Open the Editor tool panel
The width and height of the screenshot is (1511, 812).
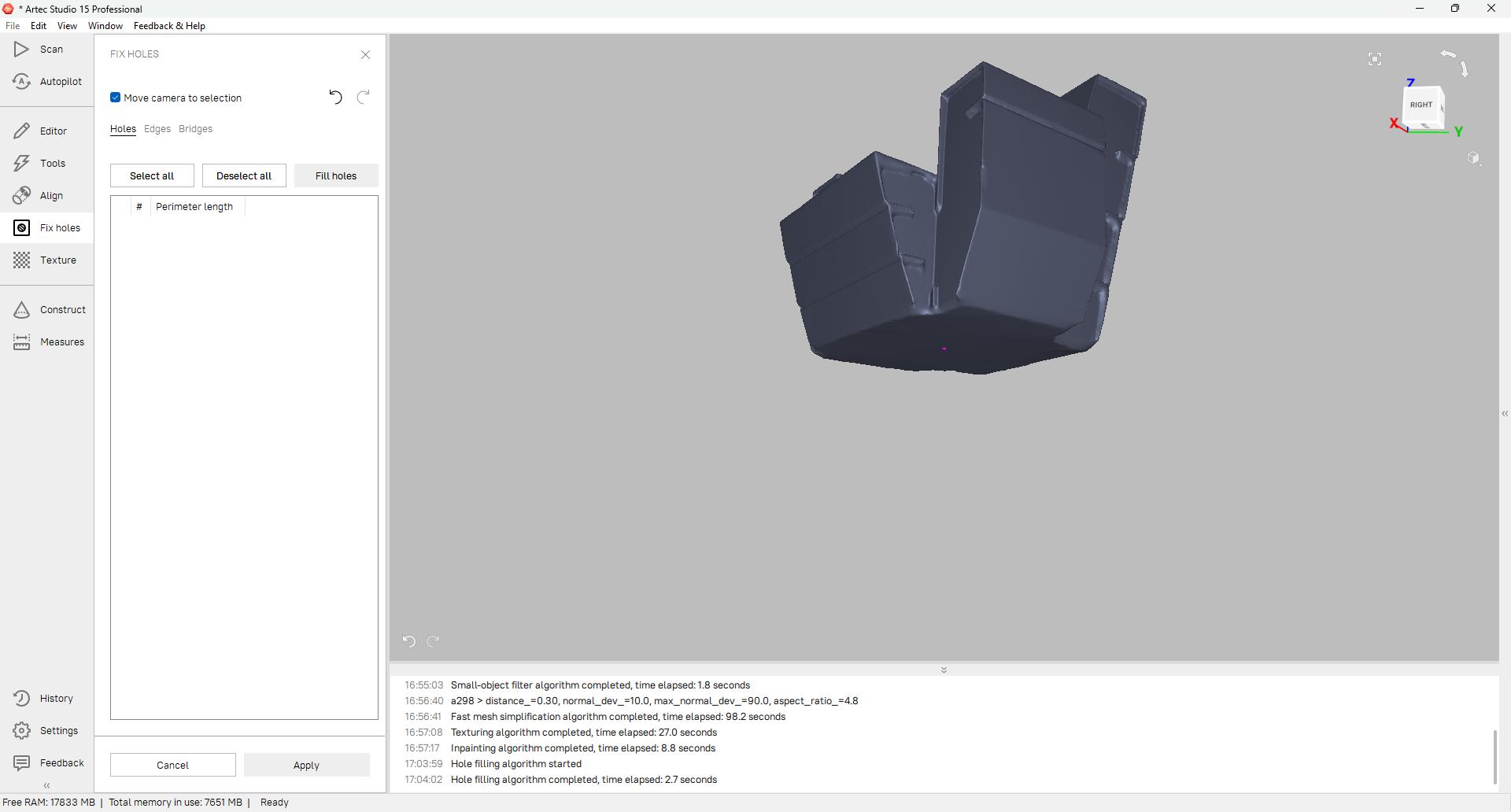pyautogui.click(x=47, y=131)
